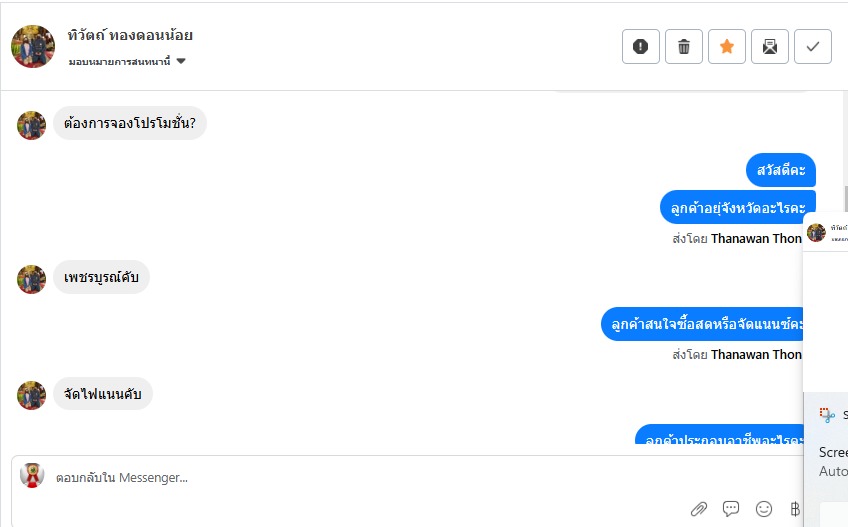The height and width of the screenshot is (527, 848).
Task: Open ทิวัตถ์ ทองดอนน้อย profile name link
Action: click(131, 35)
